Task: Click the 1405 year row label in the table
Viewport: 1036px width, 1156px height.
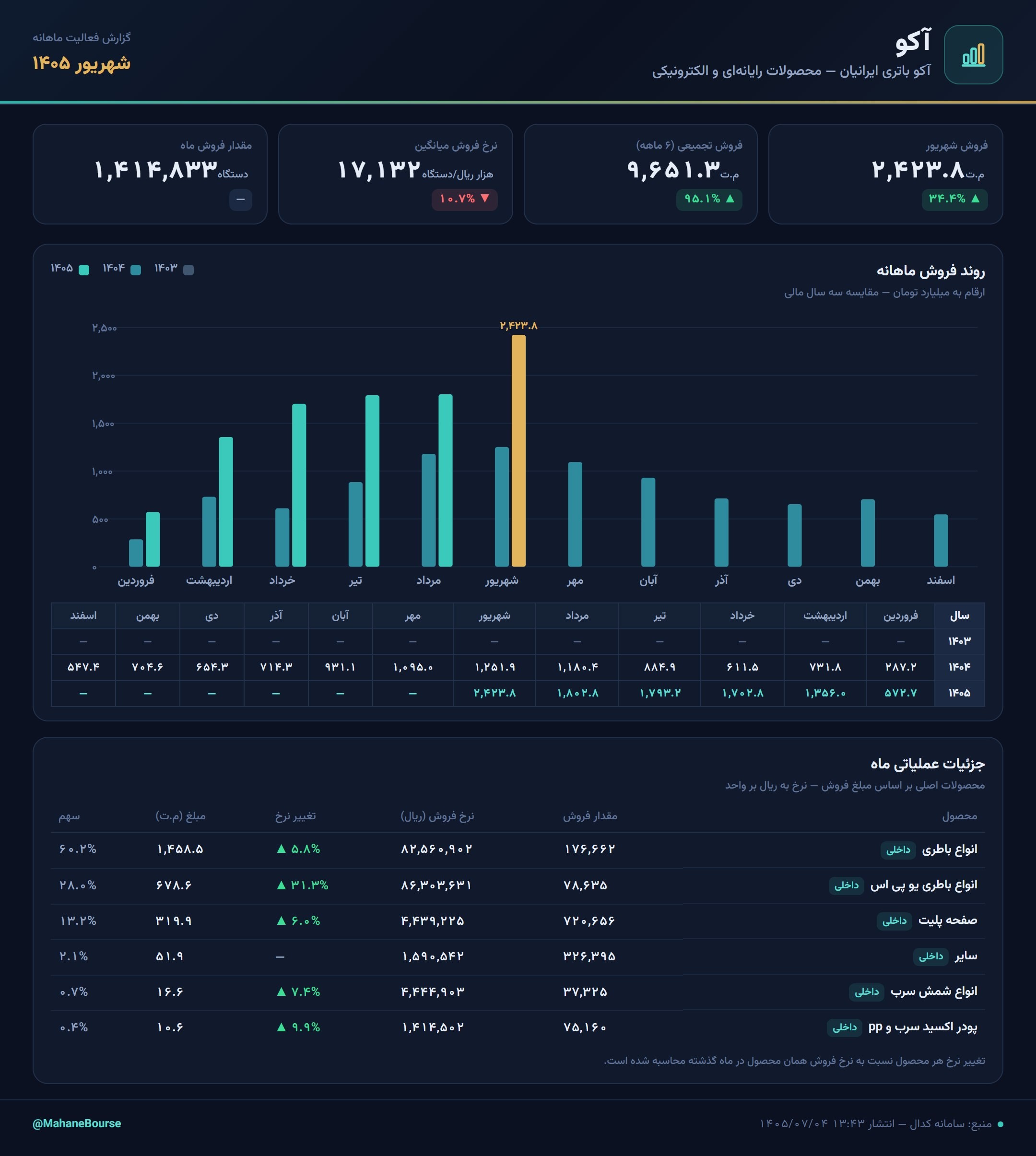Action: click(x=960, y=693)
